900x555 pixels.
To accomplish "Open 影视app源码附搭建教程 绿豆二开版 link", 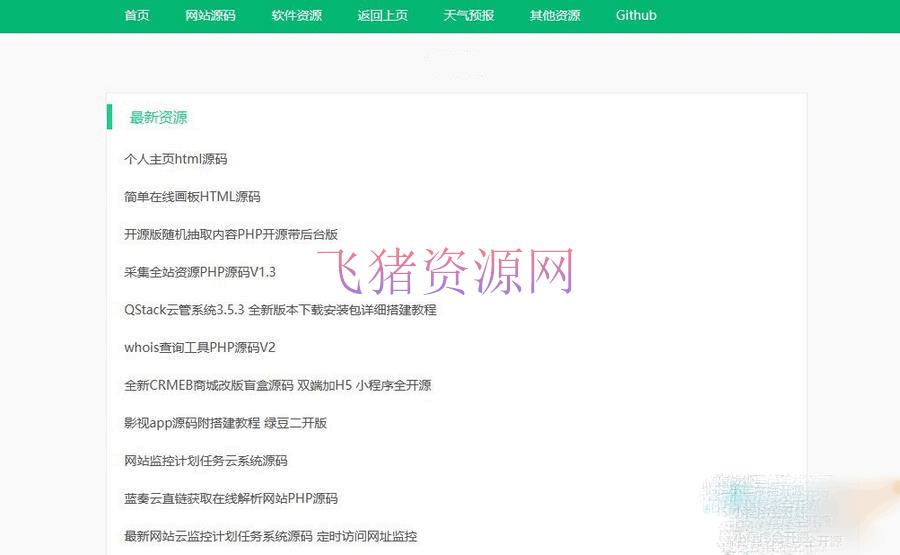I will tap(226, 423).
